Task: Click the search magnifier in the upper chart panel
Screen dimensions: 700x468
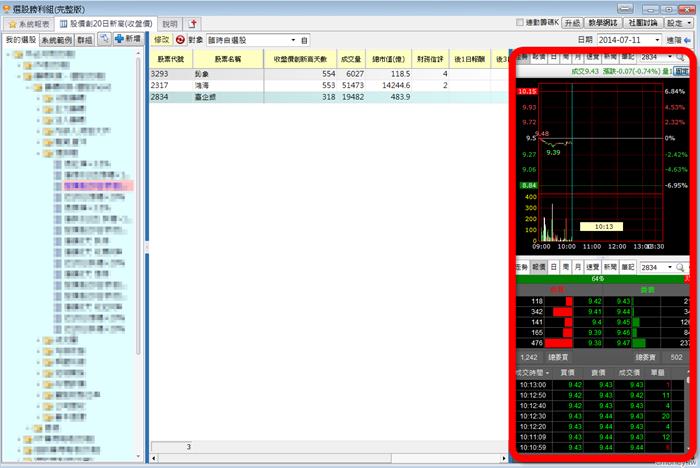Action: coord(681,58)
